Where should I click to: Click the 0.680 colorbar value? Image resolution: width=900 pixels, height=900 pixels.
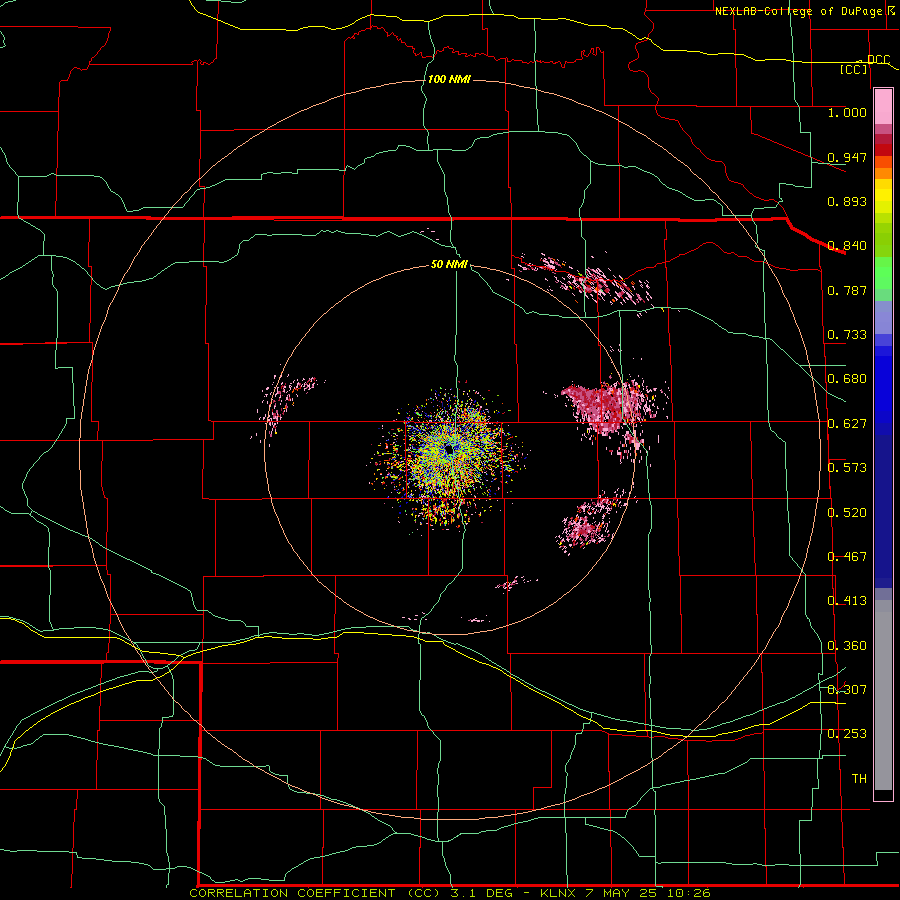tap(847, 379)
